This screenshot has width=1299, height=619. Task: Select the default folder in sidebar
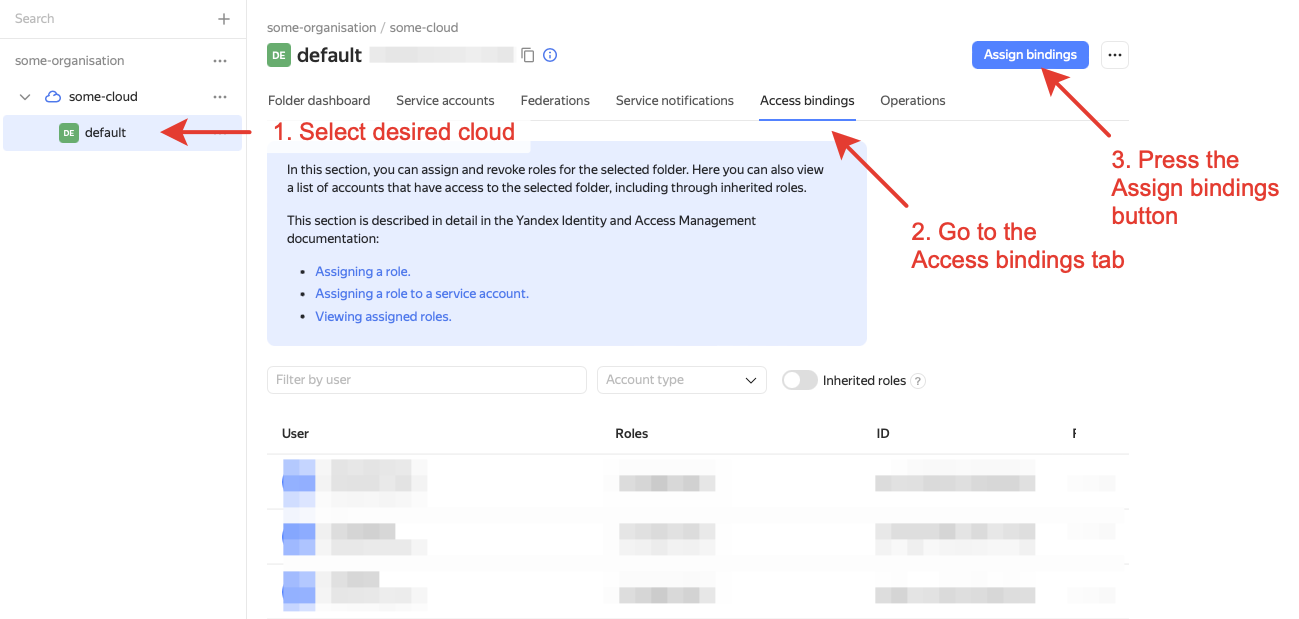(x=105, y=132)
